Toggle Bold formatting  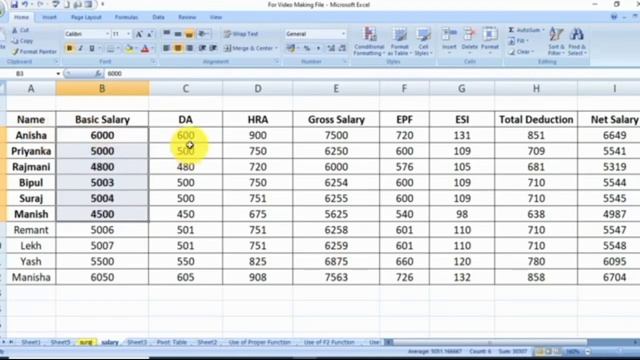coord(69,49)
